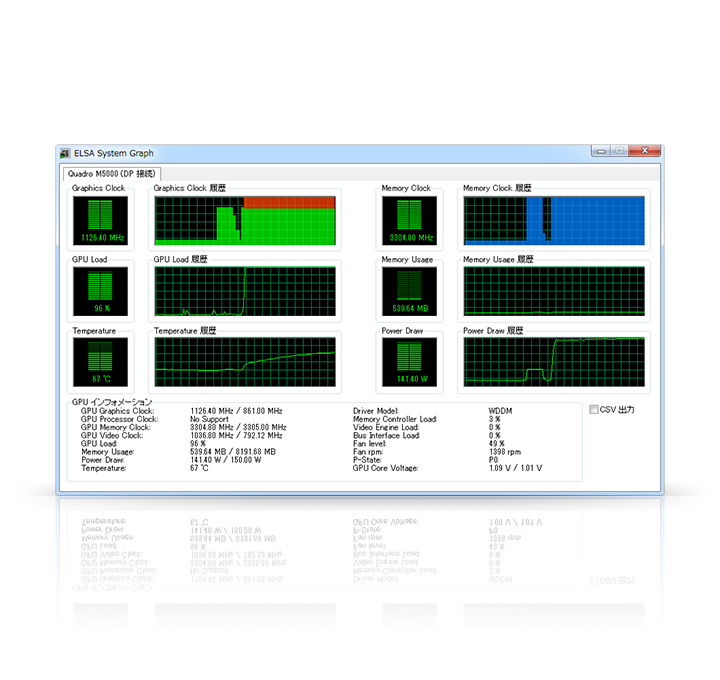Click the value 1.09 V / 1.01 V

pos(515,468)
